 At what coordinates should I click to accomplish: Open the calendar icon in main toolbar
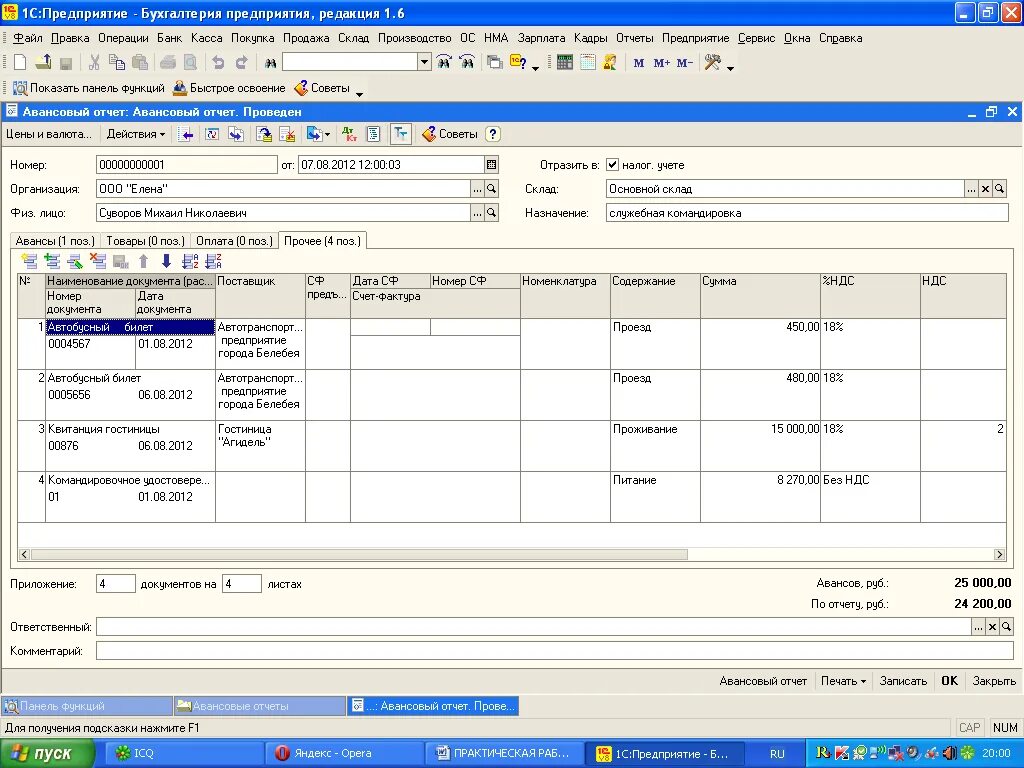588,63
